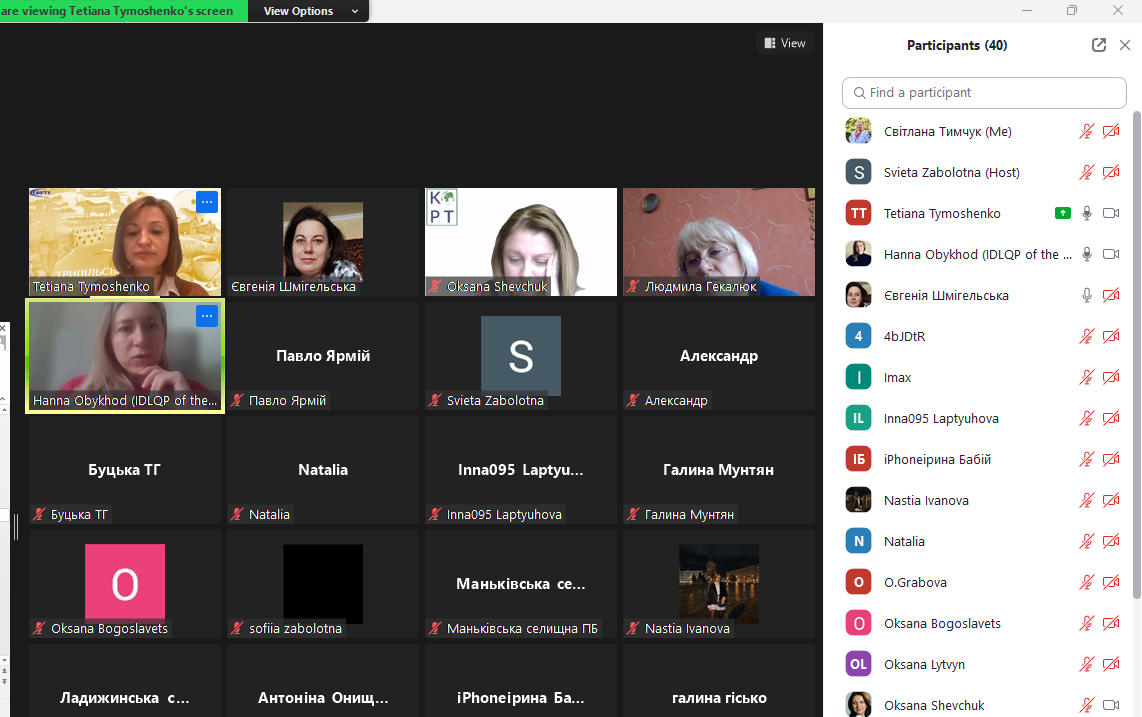Viewport: 1142px width, 717px height.
Task: Select Svieta Zabolotna (Host) in participants list
Action: (x=984, y=173)
